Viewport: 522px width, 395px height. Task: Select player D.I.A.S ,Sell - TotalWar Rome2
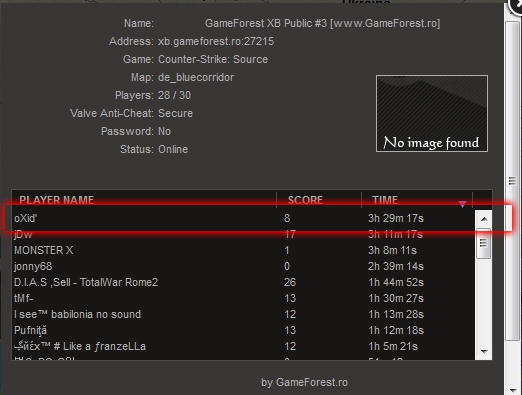coord(243,282)
